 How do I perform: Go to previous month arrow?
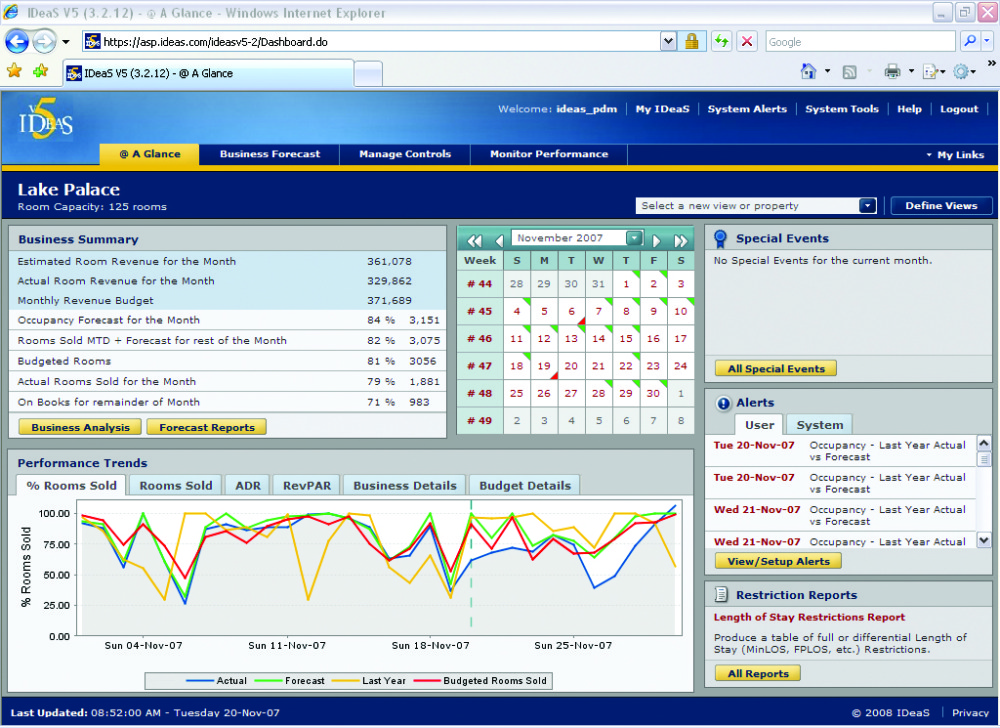(x=499, y=240)
